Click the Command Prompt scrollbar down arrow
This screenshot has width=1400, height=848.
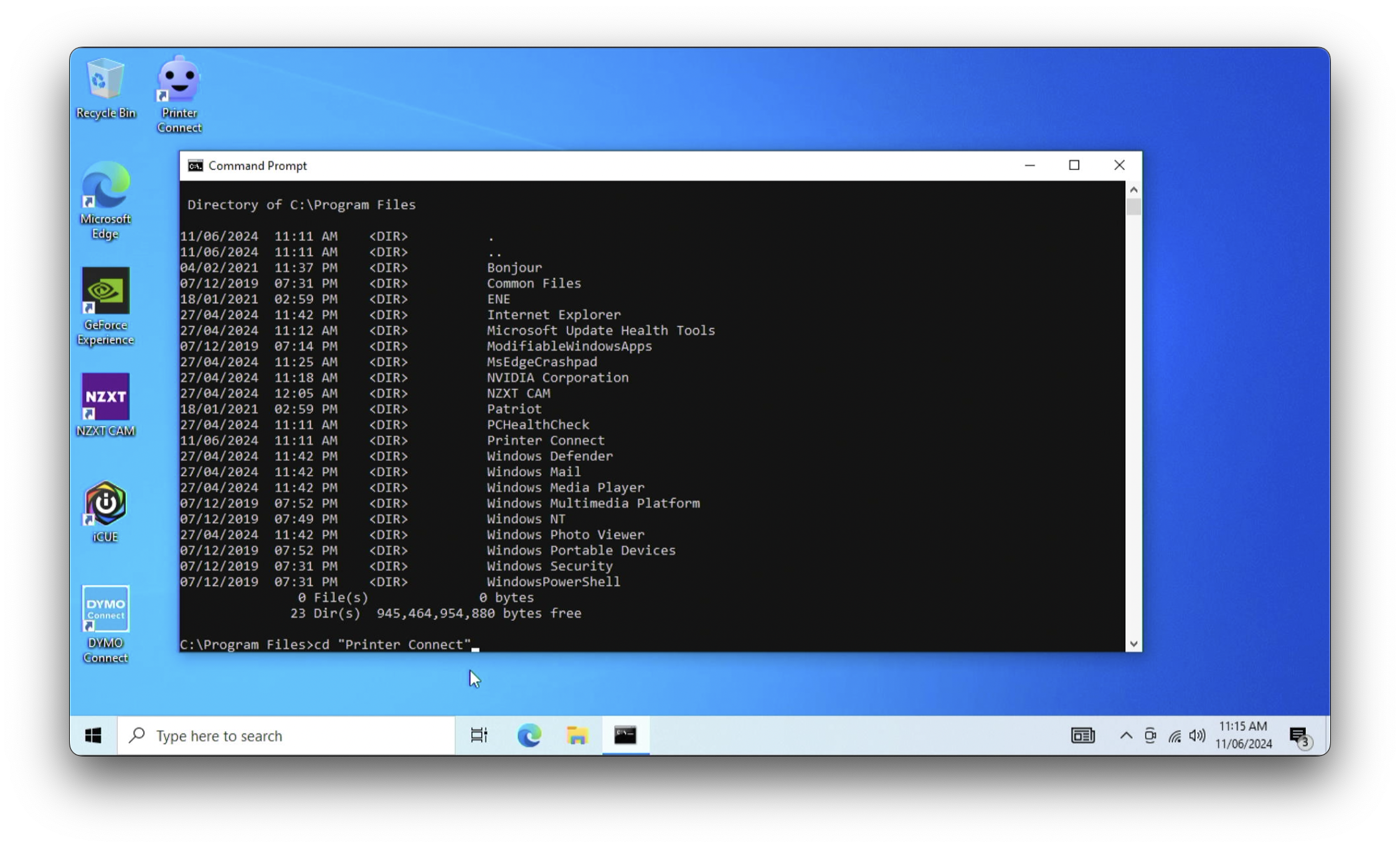point(1133,644)
